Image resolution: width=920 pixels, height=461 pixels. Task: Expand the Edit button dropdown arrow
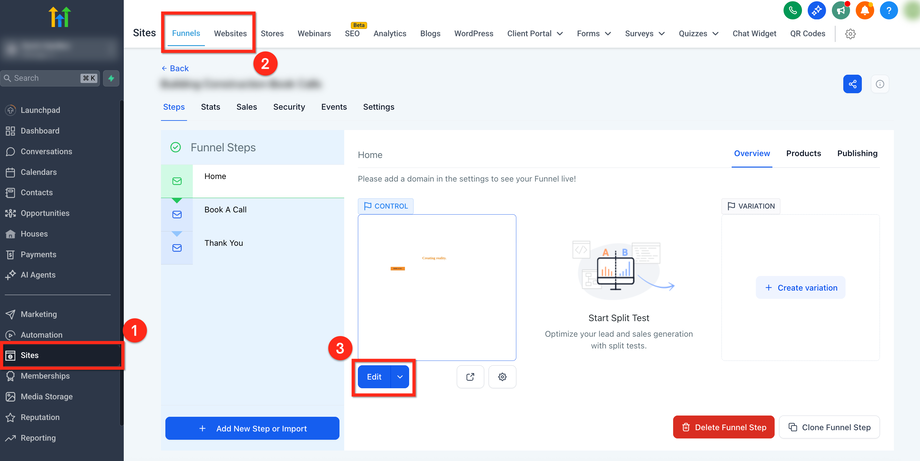click(x=400, y=377)
